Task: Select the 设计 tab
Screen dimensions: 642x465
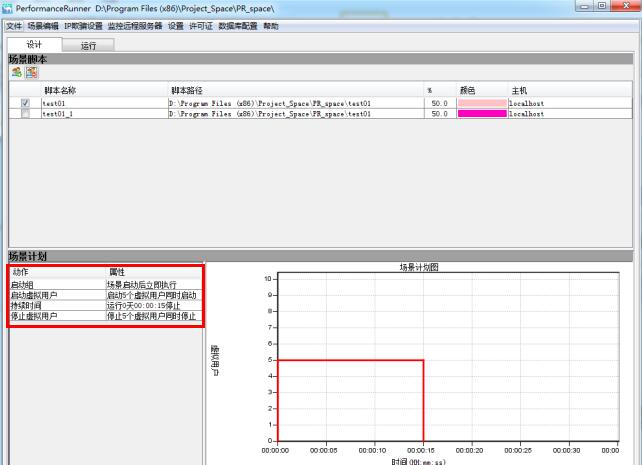Action: 34,45
